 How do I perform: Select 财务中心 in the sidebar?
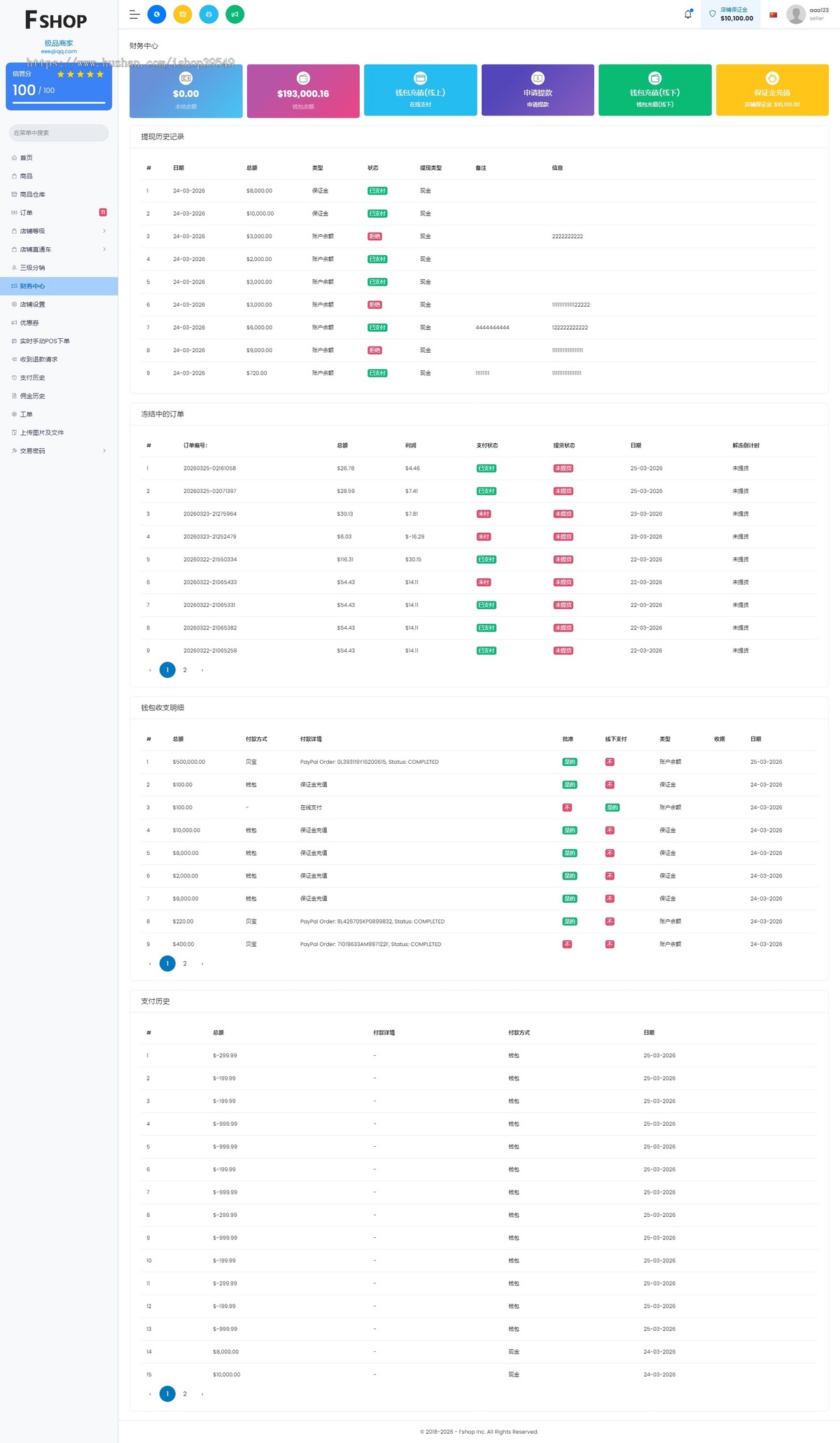tap(59, 286)
